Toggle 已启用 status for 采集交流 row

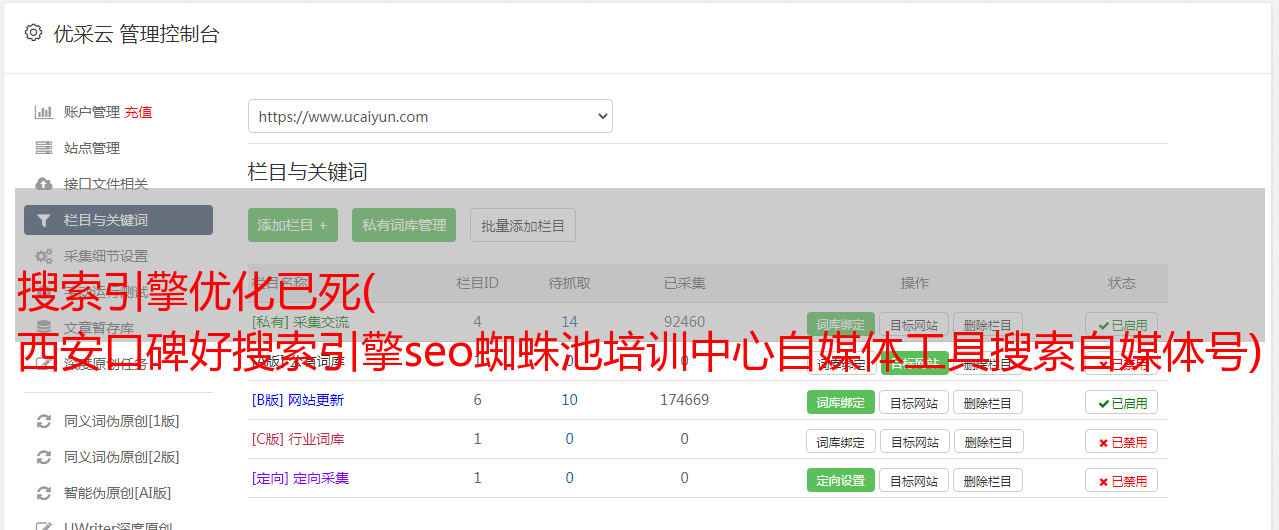(1122, 324)
